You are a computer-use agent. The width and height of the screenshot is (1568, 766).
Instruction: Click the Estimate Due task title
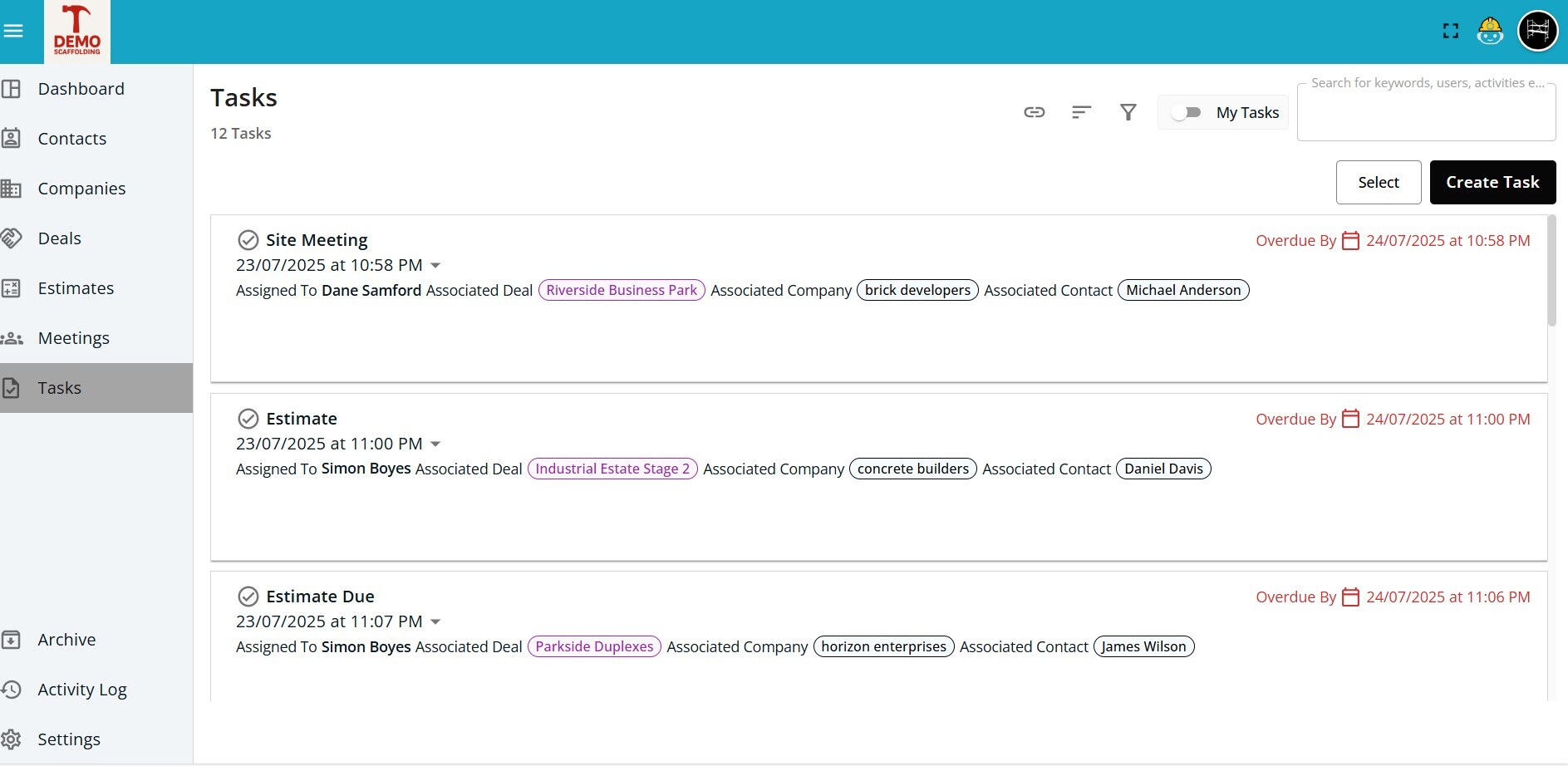click(320, 597)
